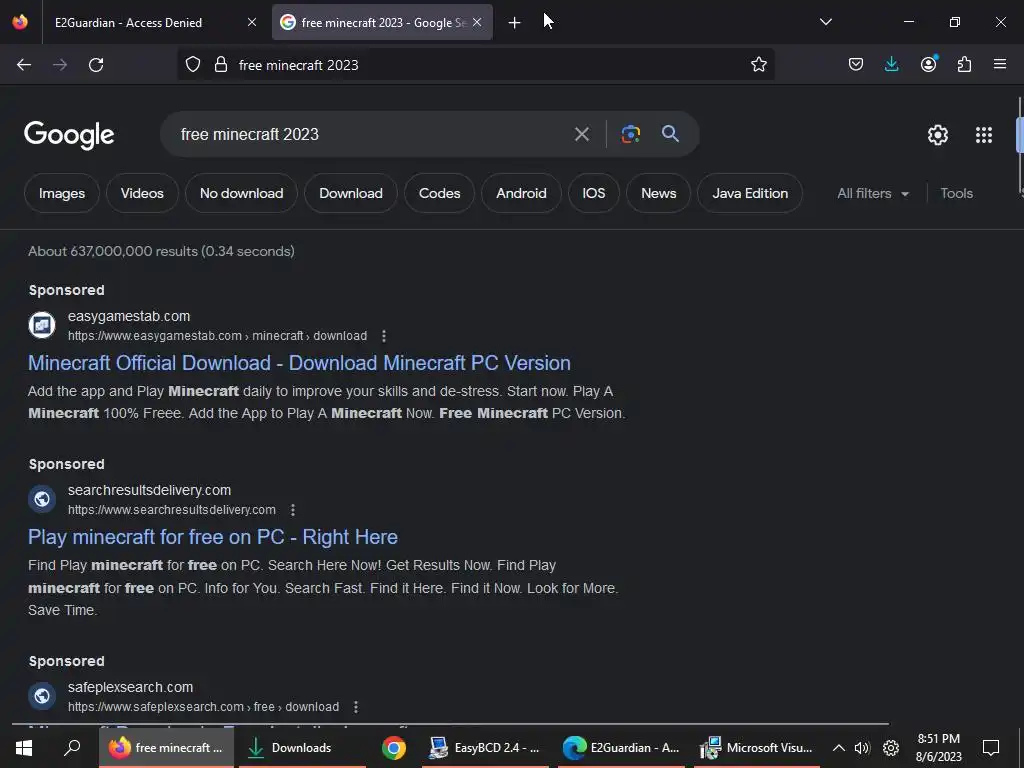Switch to Firefox free minecraft taskbar item

click(166, 748)
